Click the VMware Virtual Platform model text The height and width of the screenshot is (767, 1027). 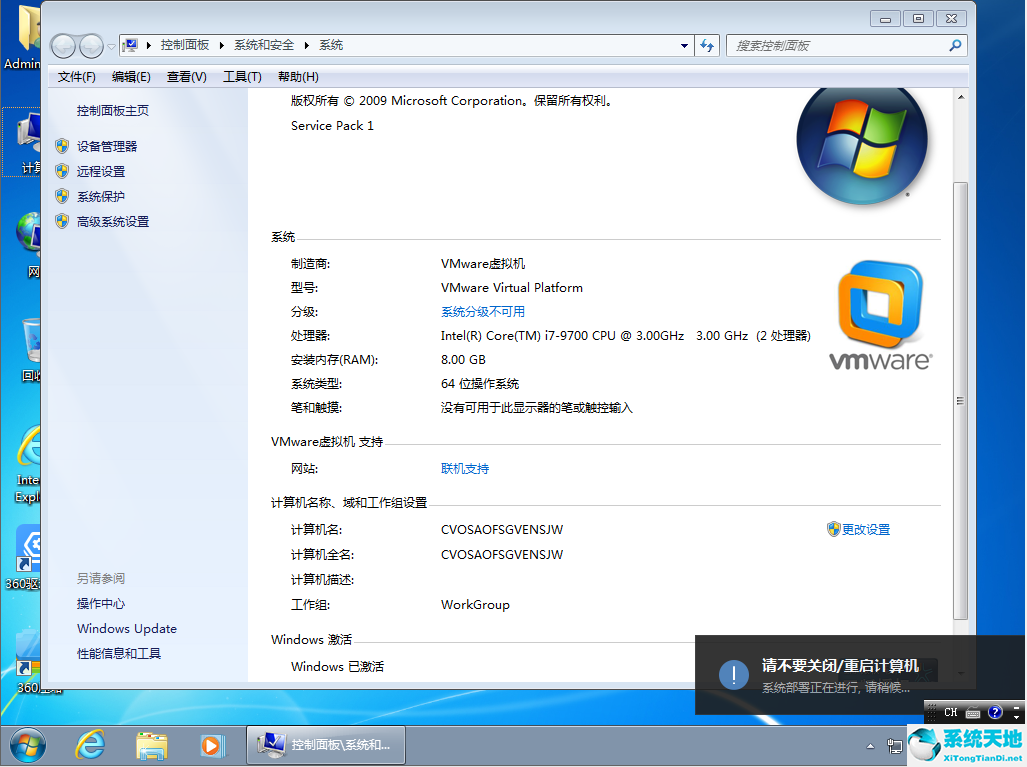tap(512, 288)
